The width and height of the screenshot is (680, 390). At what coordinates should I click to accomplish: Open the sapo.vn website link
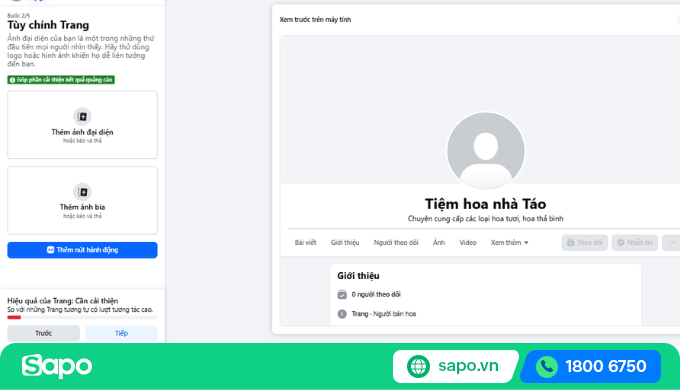pos(455,366)
